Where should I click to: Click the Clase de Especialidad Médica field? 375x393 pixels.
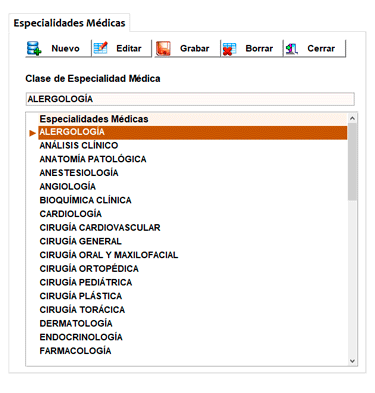190,99
